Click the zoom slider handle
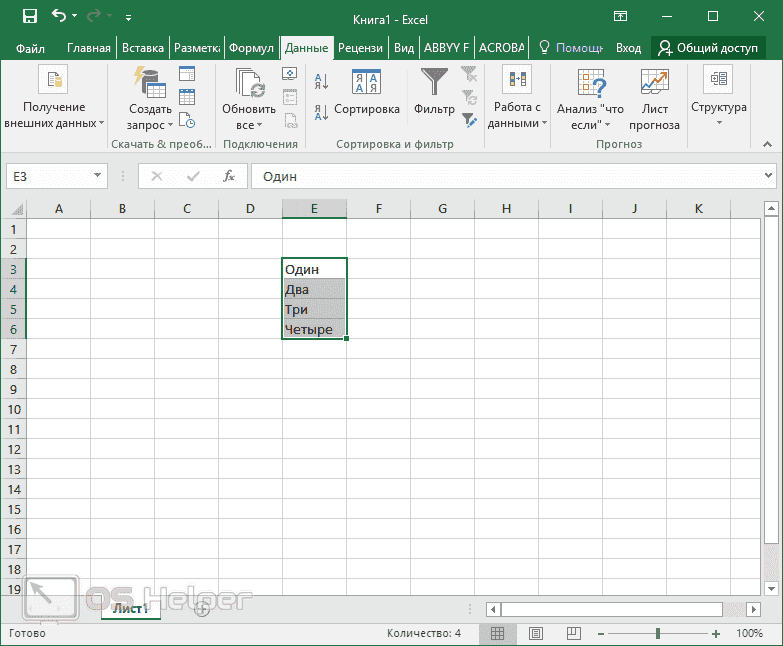This screenshot has width=783, height=646. [657, 633]
